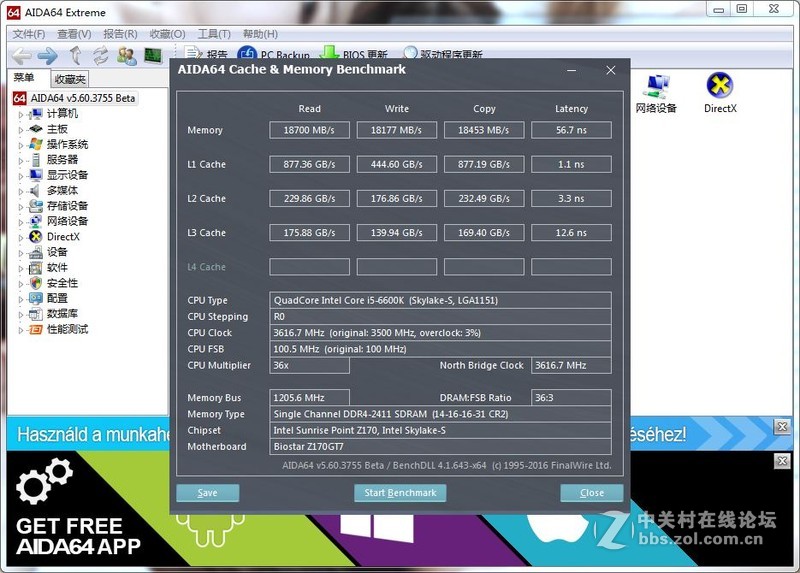
Task: Click the green monitor graph toolbar icon
Action: click(x=153, y=55)
